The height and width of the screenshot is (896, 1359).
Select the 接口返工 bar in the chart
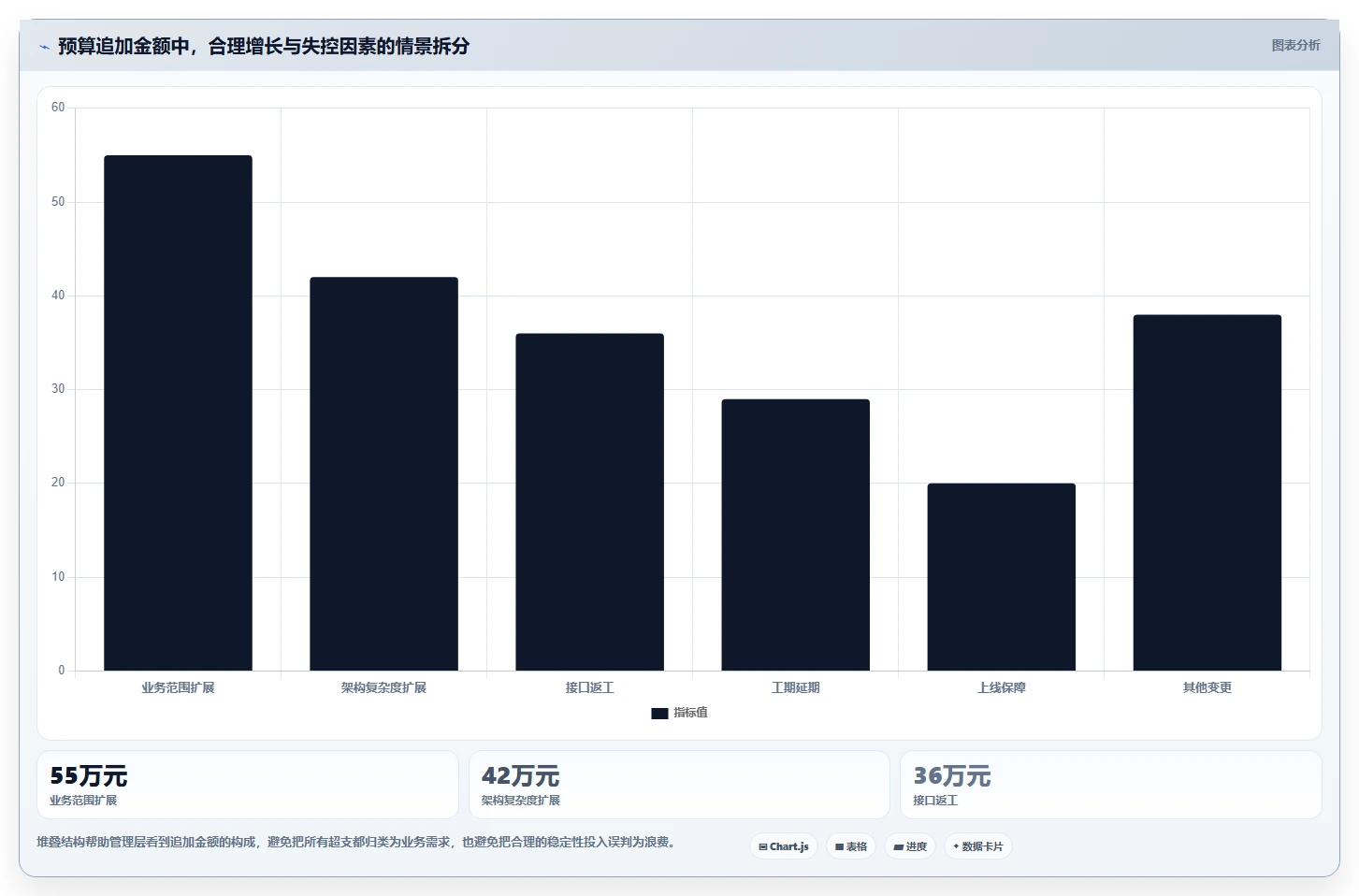click(589, 501)
